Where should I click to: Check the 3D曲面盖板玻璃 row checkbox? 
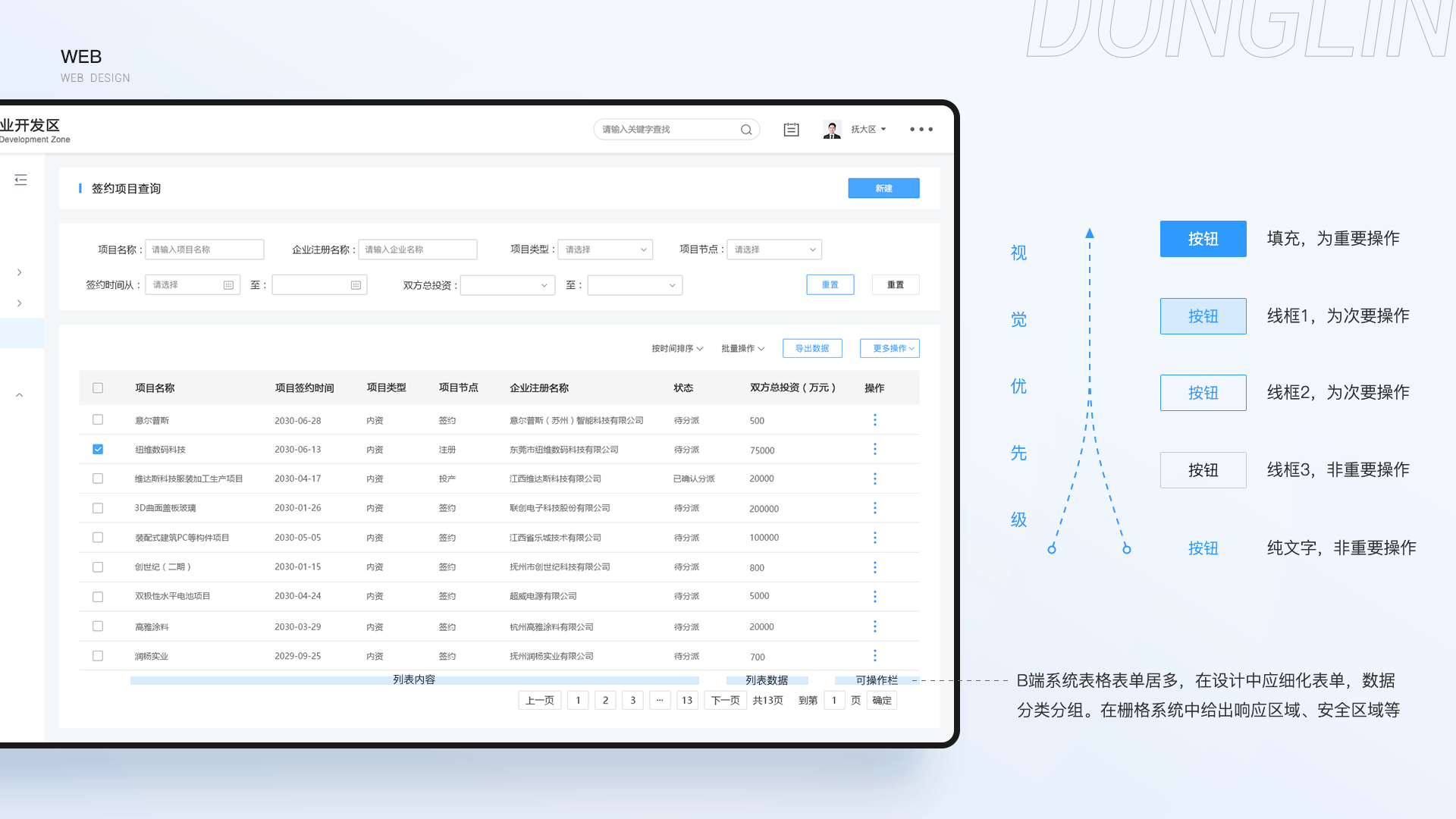98,508
